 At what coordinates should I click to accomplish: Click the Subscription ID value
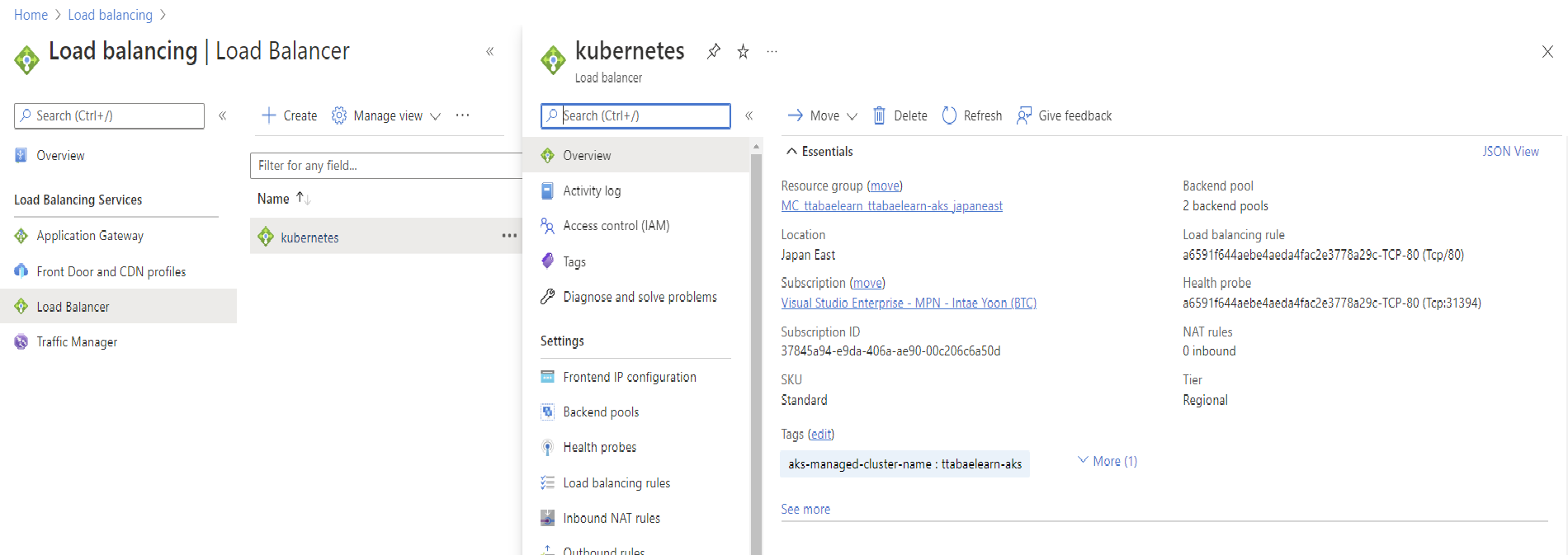click(890, 351)
